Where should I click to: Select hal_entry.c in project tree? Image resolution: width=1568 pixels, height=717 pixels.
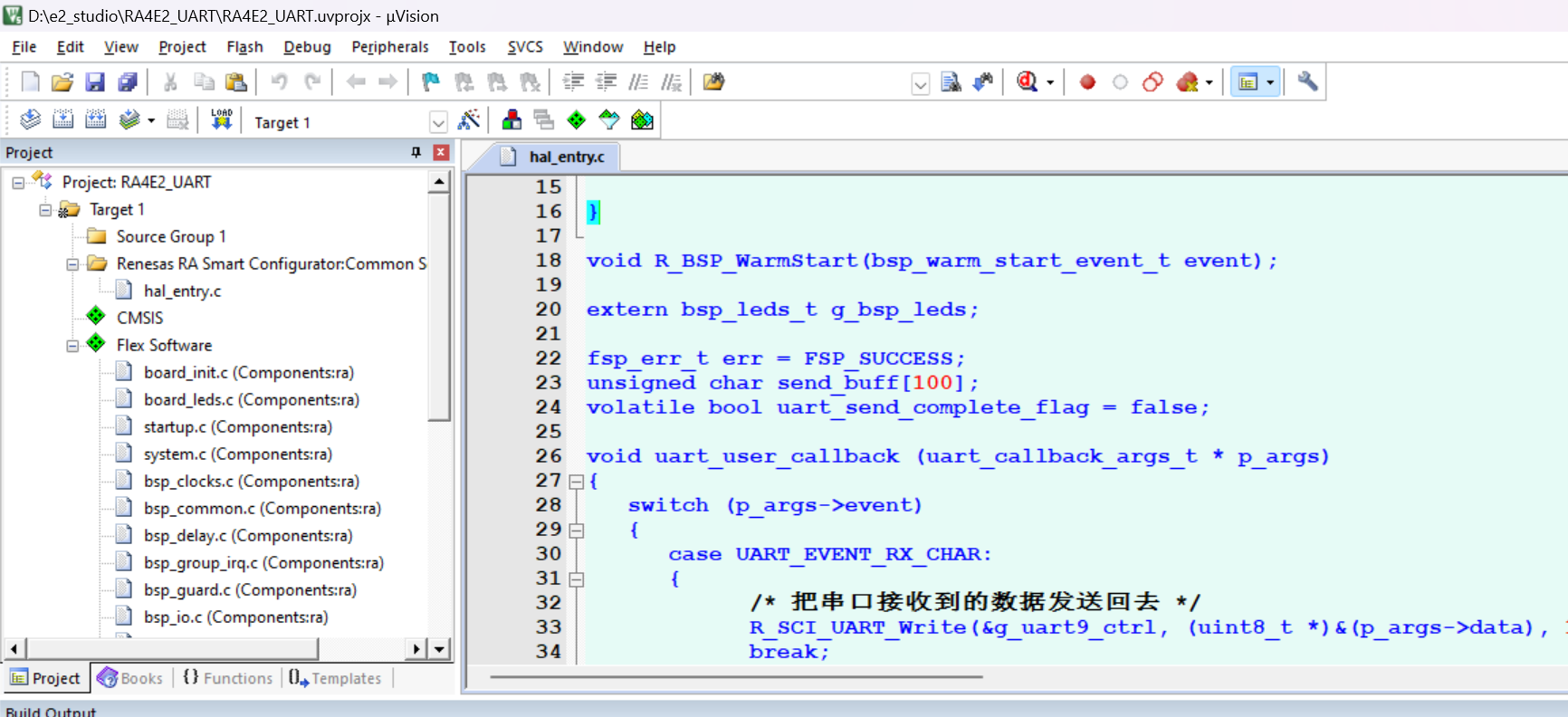click(182, 291)
